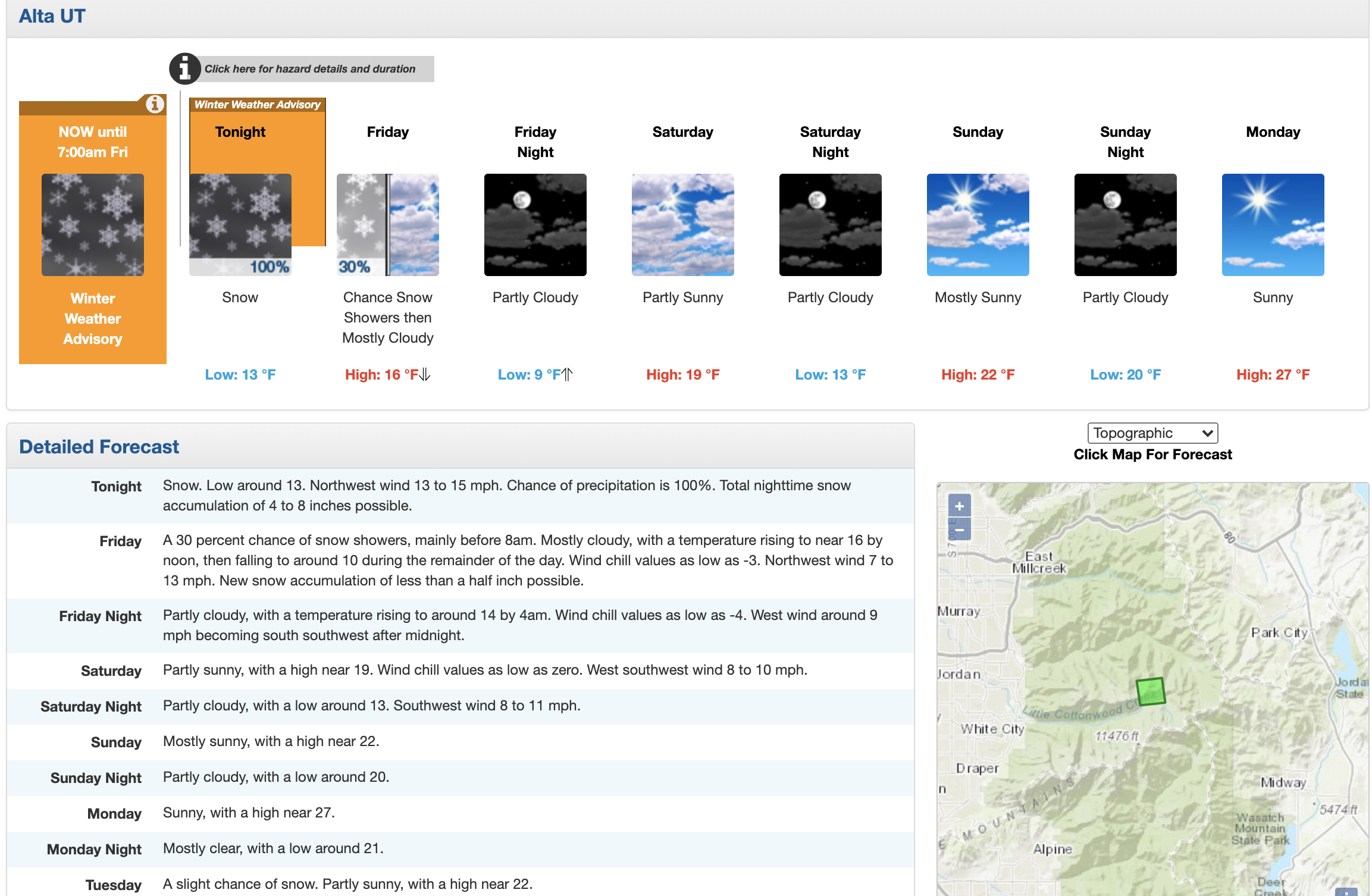Click the 'Friday Night' row label in detailed forecast
The height and width of the screenshot is (896, 1372).
point(100,616)
